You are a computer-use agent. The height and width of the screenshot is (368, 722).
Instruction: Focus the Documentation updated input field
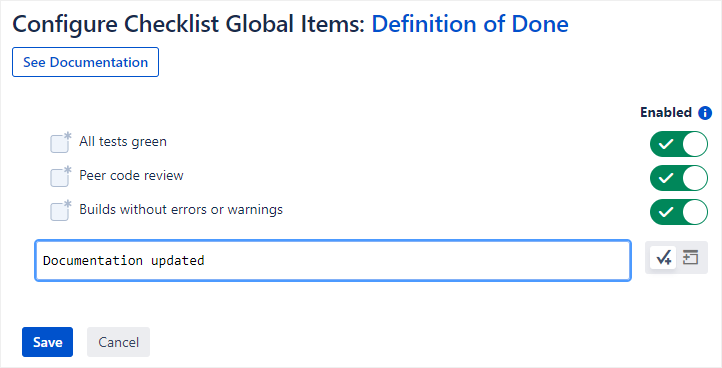(332, 260)
